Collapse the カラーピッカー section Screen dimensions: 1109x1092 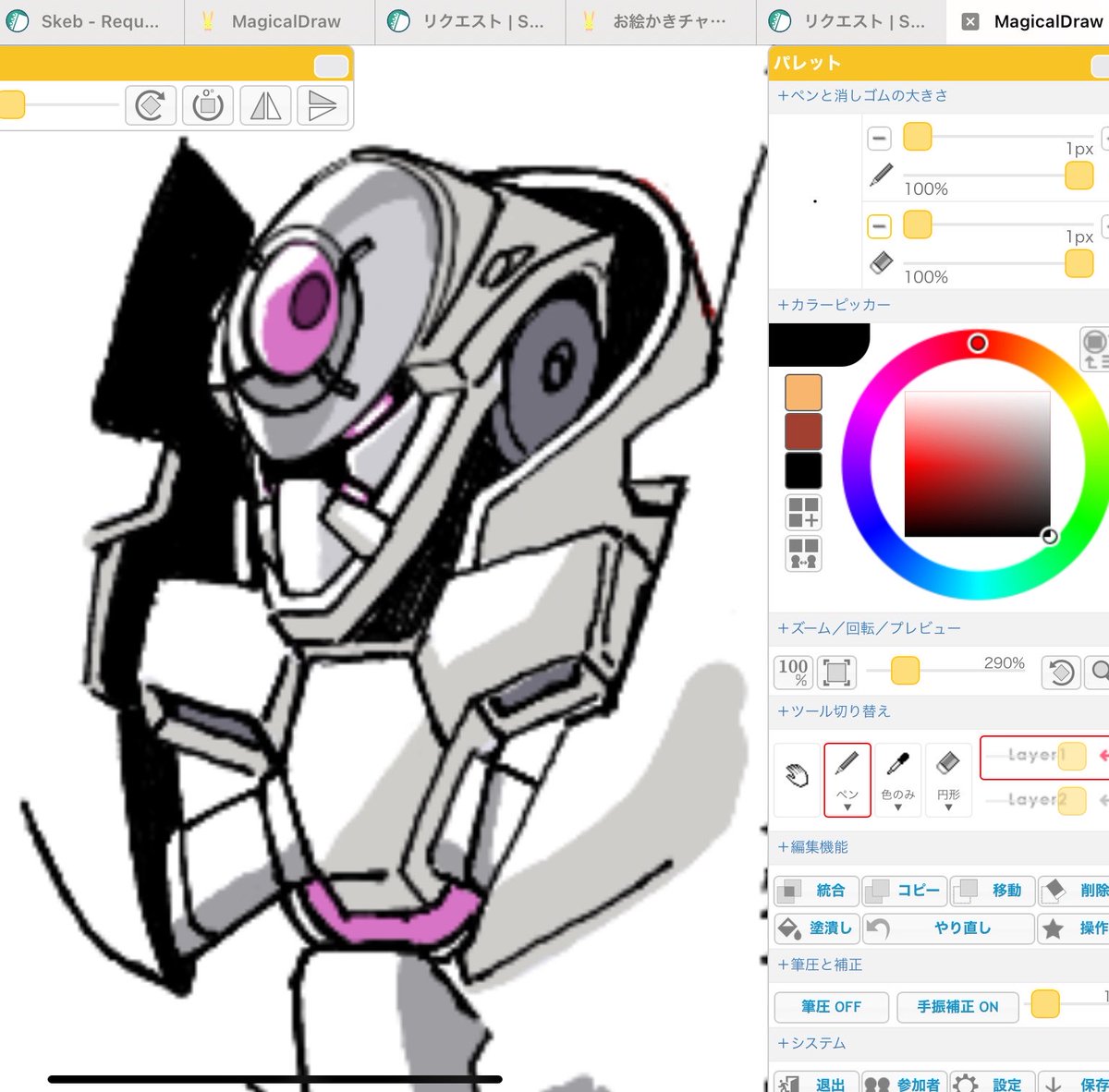click(834, 304)
